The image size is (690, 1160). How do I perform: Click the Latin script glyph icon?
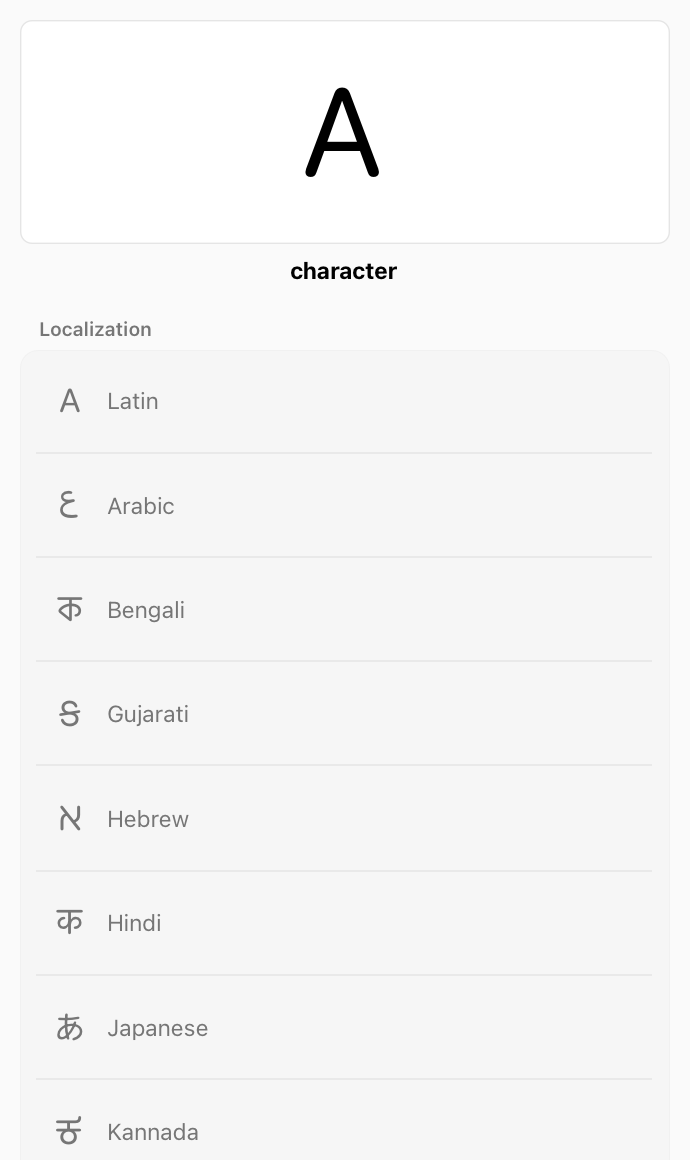(x=69, y=400)
